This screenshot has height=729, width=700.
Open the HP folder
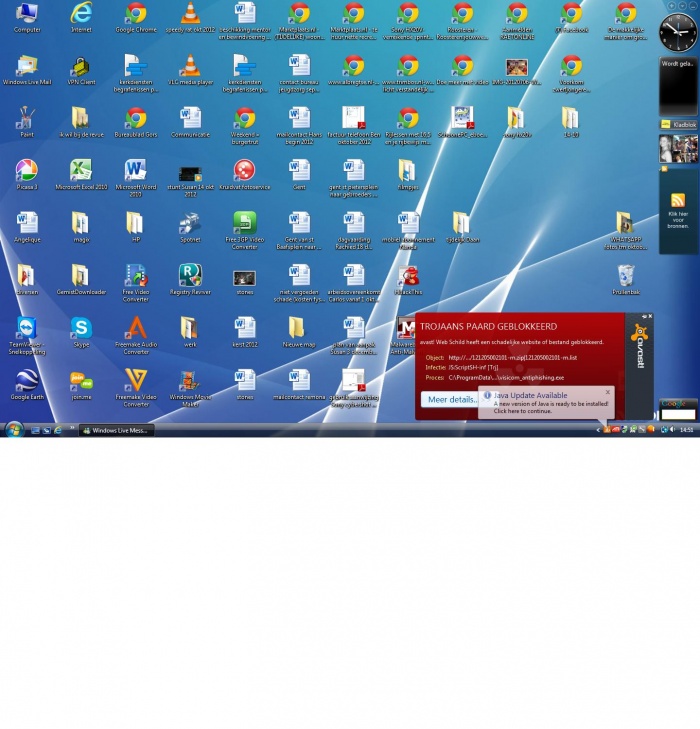click(x=136, y=228)
